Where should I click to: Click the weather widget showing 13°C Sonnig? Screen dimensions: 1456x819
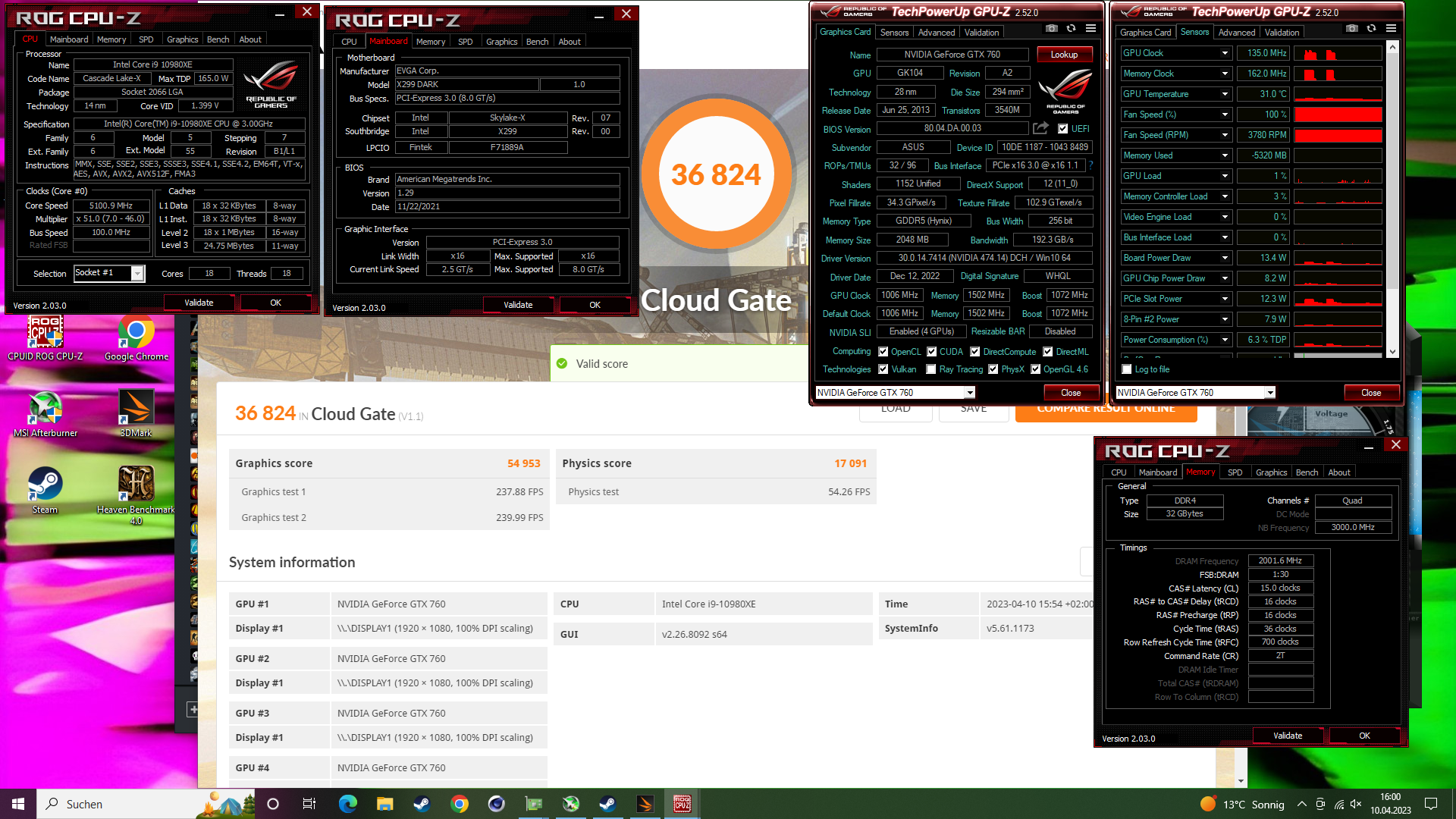click(x=1242, y=804)
